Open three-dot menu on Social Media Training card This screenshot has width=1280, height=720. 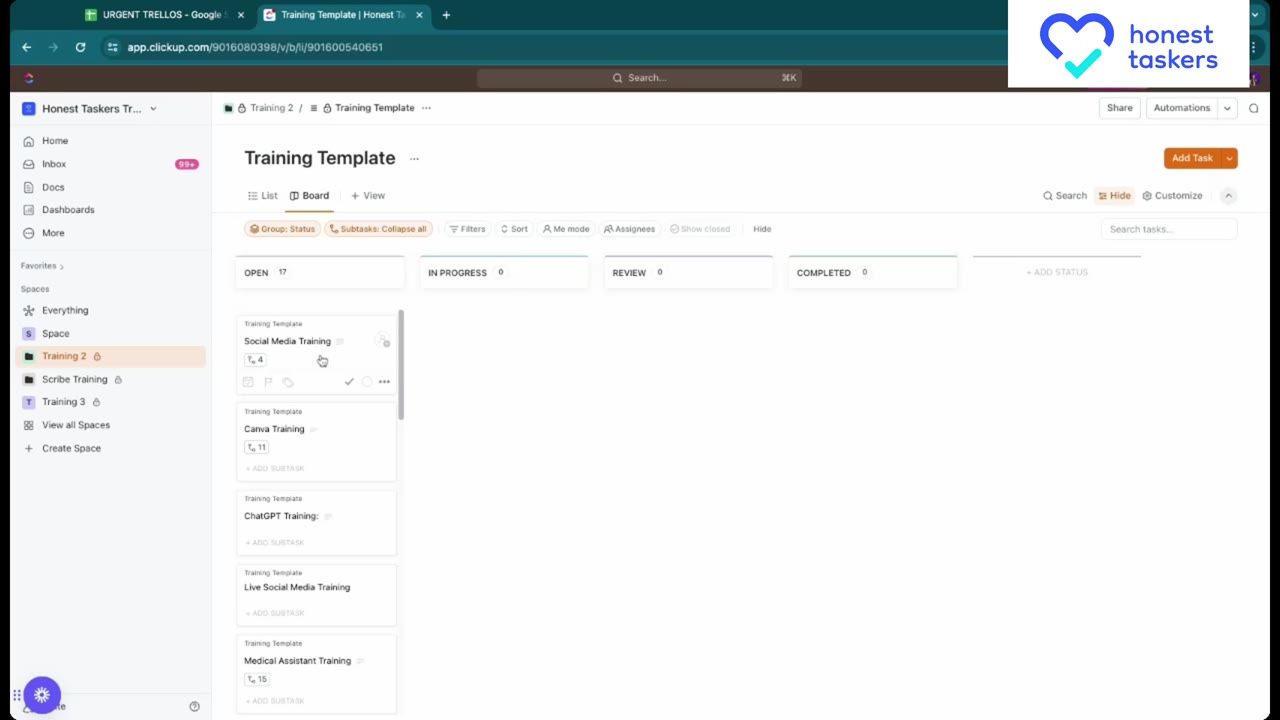click(x=384, y=382)
